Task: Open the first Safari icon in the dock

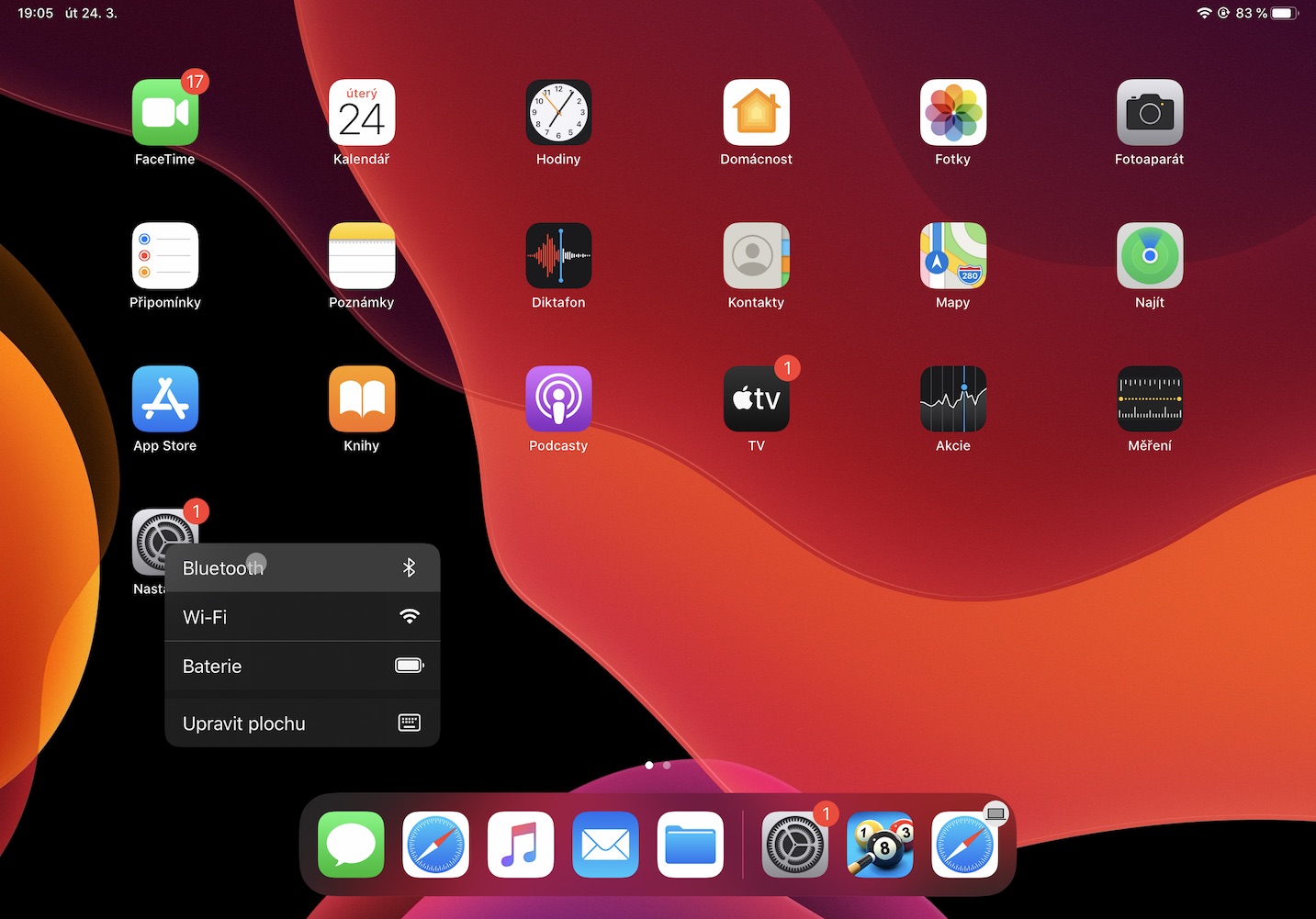Action: 435,845
